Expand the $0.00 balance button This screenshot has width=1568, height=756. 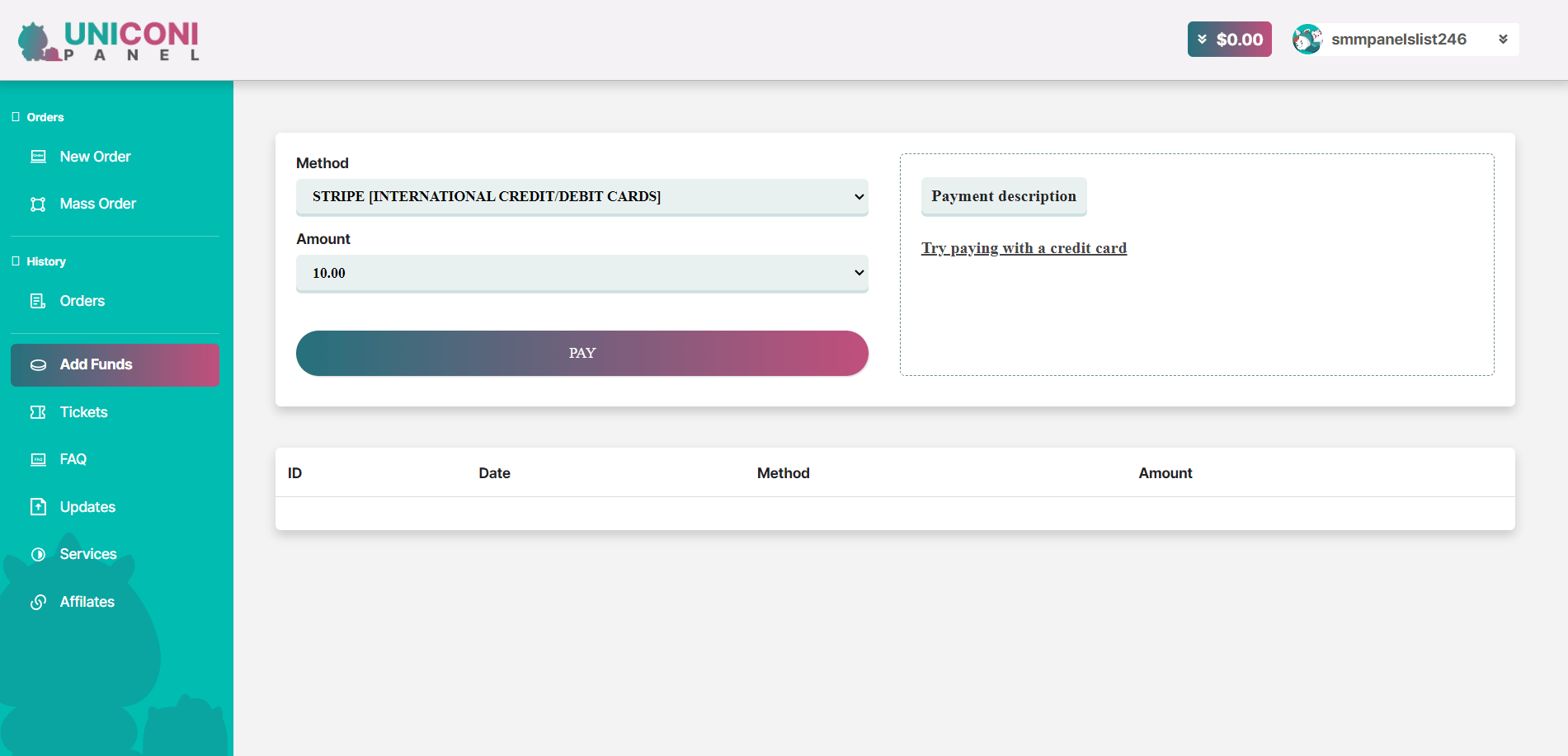pyautogui.click(x=1229, y=40)
